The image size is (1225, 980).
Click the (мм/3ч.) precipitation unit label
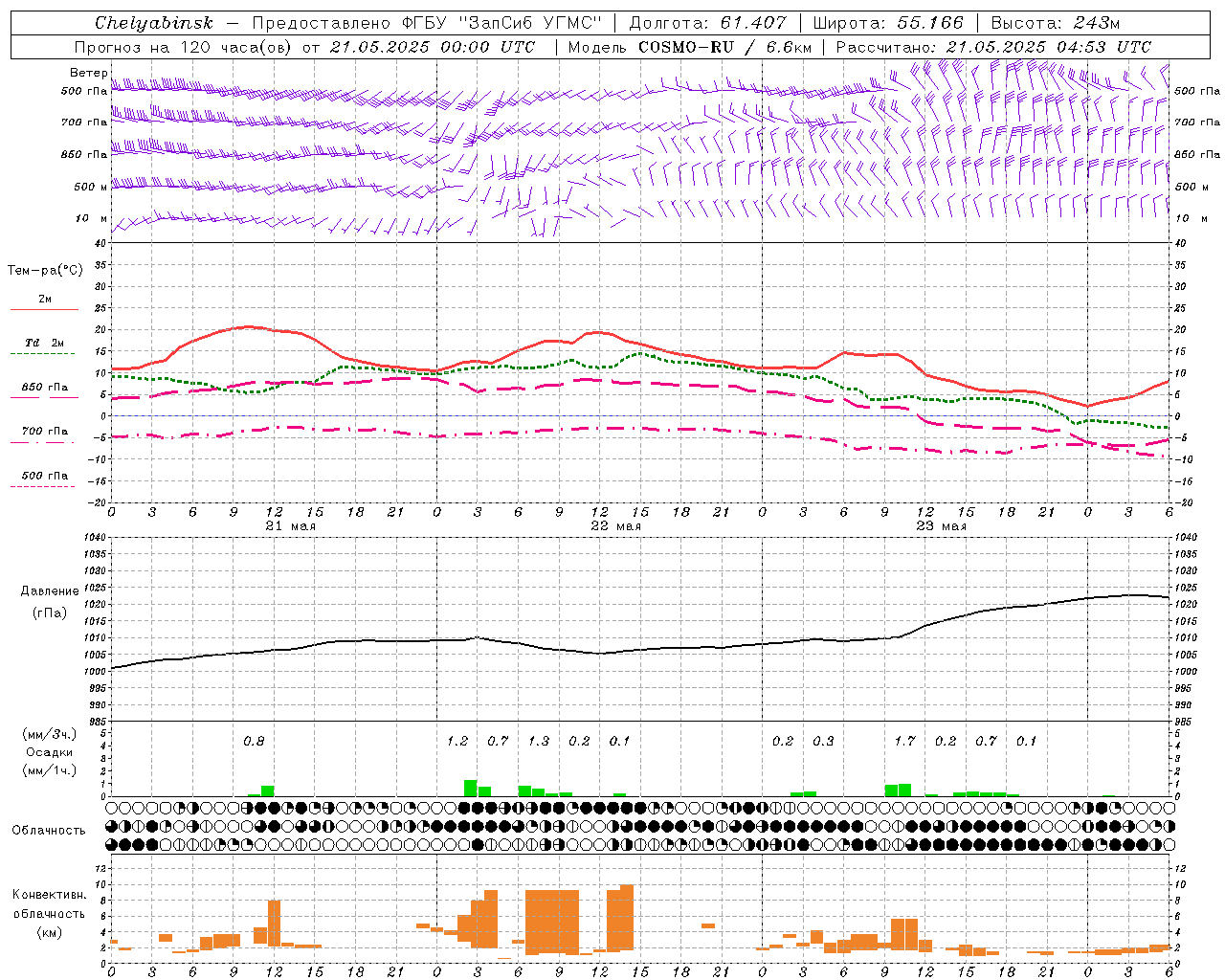pyautogui.click(x=49, y=735)
